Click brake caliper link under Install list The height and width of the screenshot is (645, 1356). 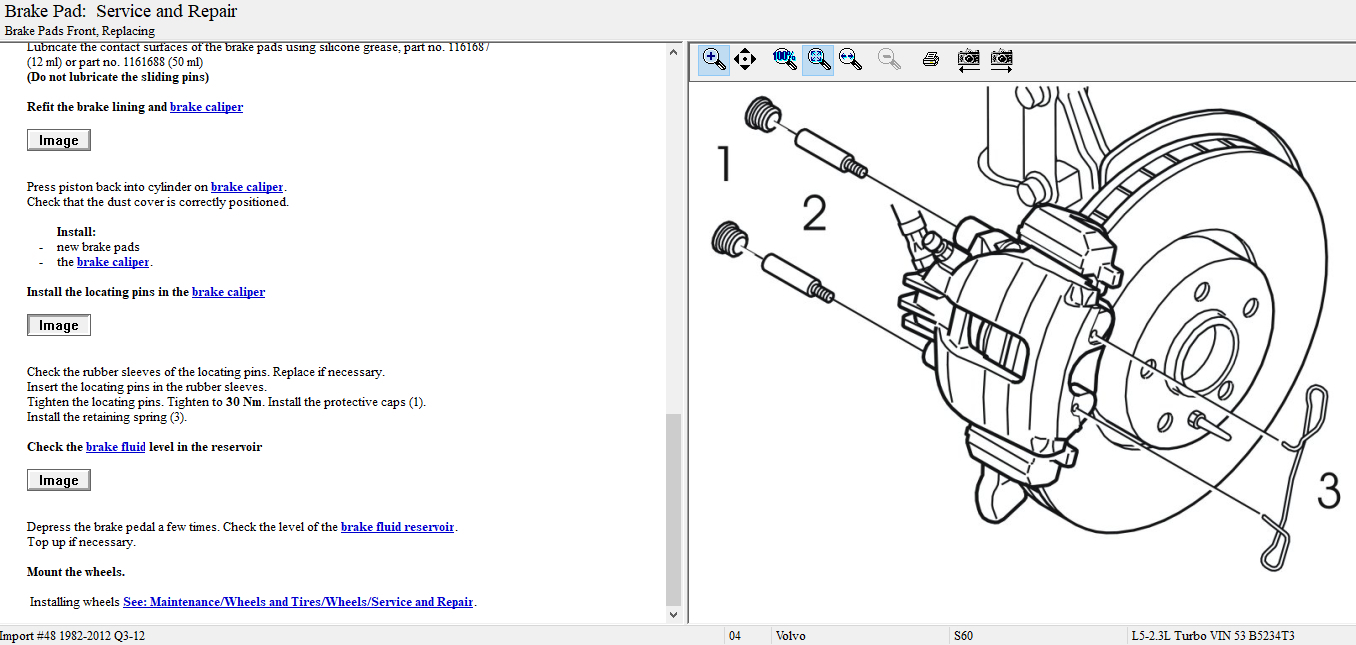click(x=113, y=262)
